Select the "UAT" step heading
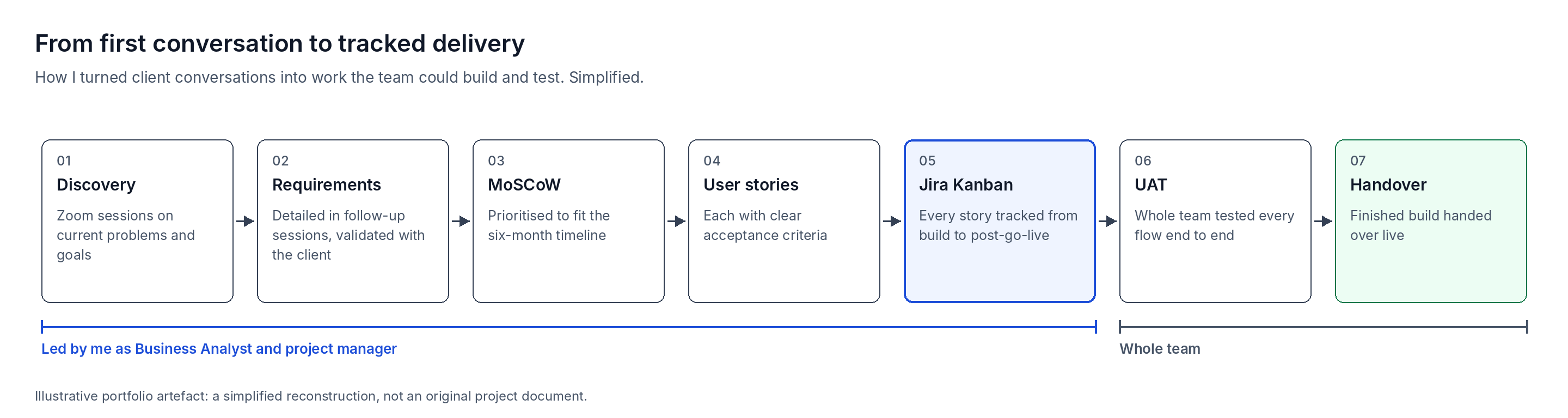The height and width of the screenshot is (418, 1568). (1150, 185)
